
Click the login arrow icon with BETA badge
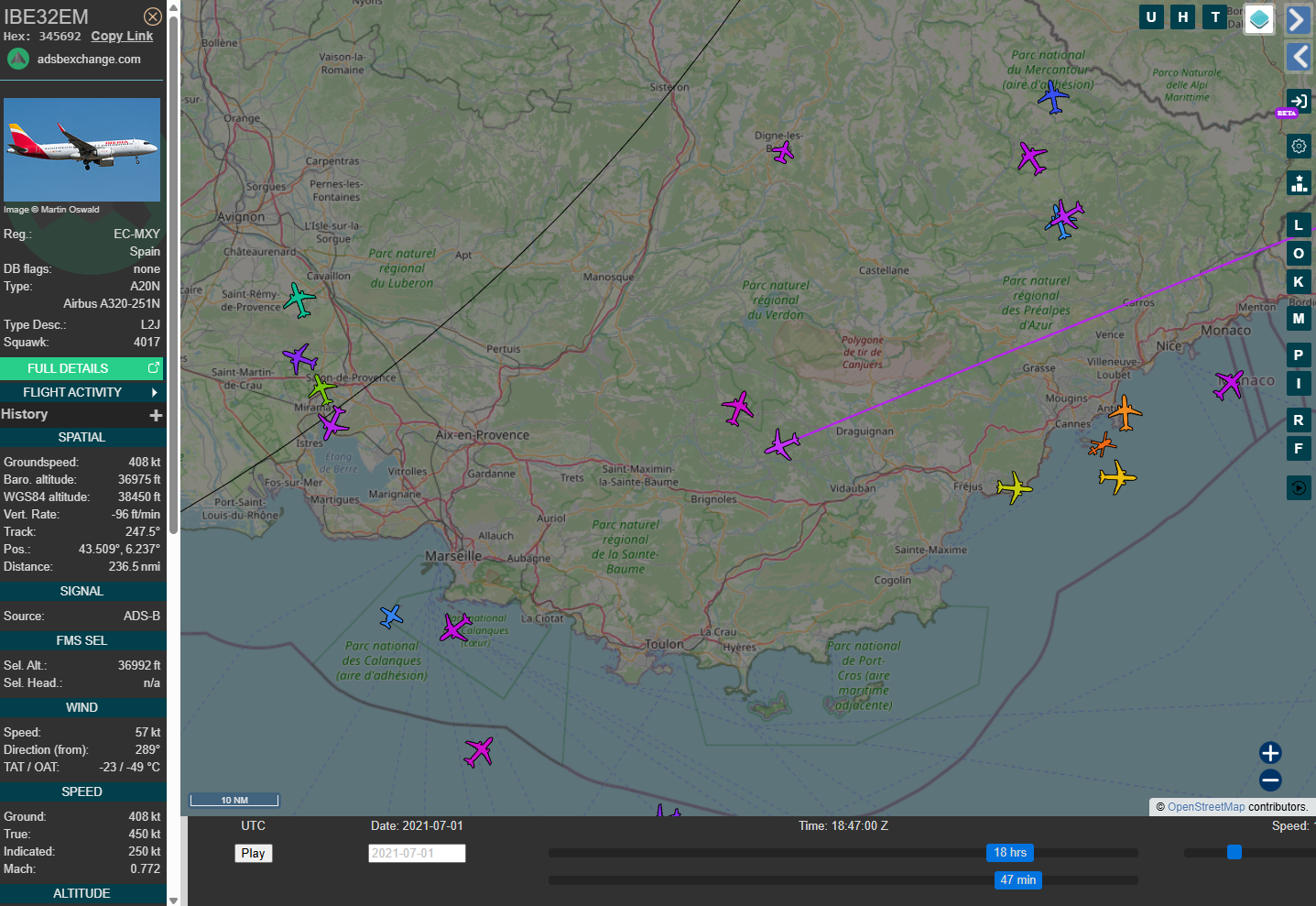pos(1299,101)
